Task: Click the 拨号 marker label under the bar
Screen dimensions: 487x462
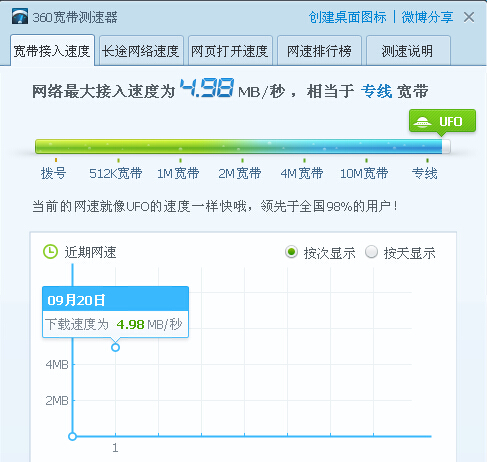Action: (53, 173)
